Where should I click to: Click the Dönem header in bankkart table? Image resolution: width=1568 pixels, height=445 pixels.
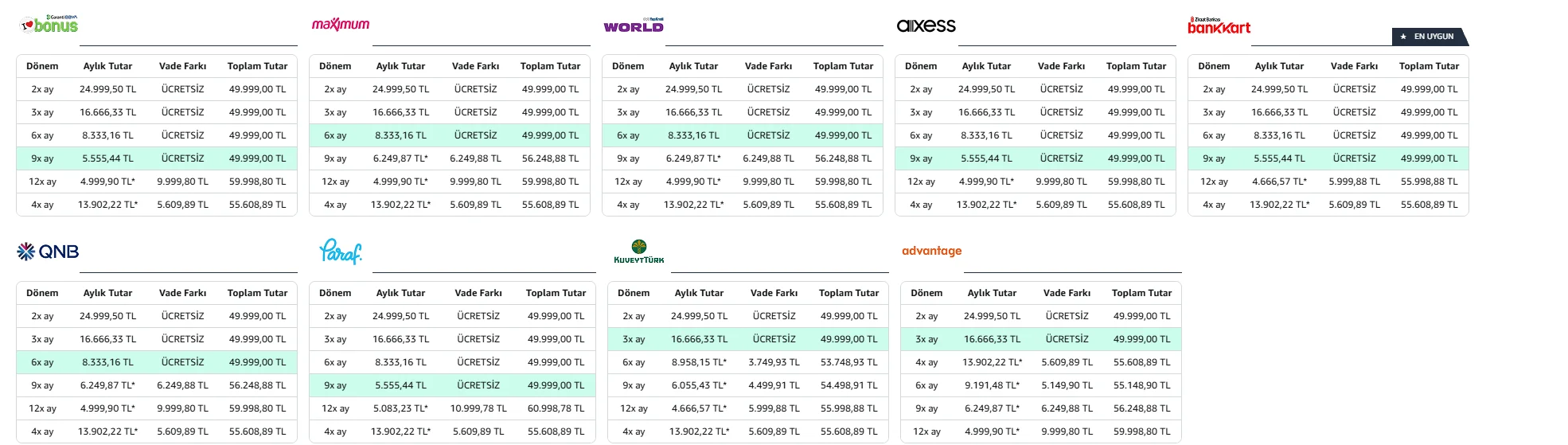tap(1214, 66)
